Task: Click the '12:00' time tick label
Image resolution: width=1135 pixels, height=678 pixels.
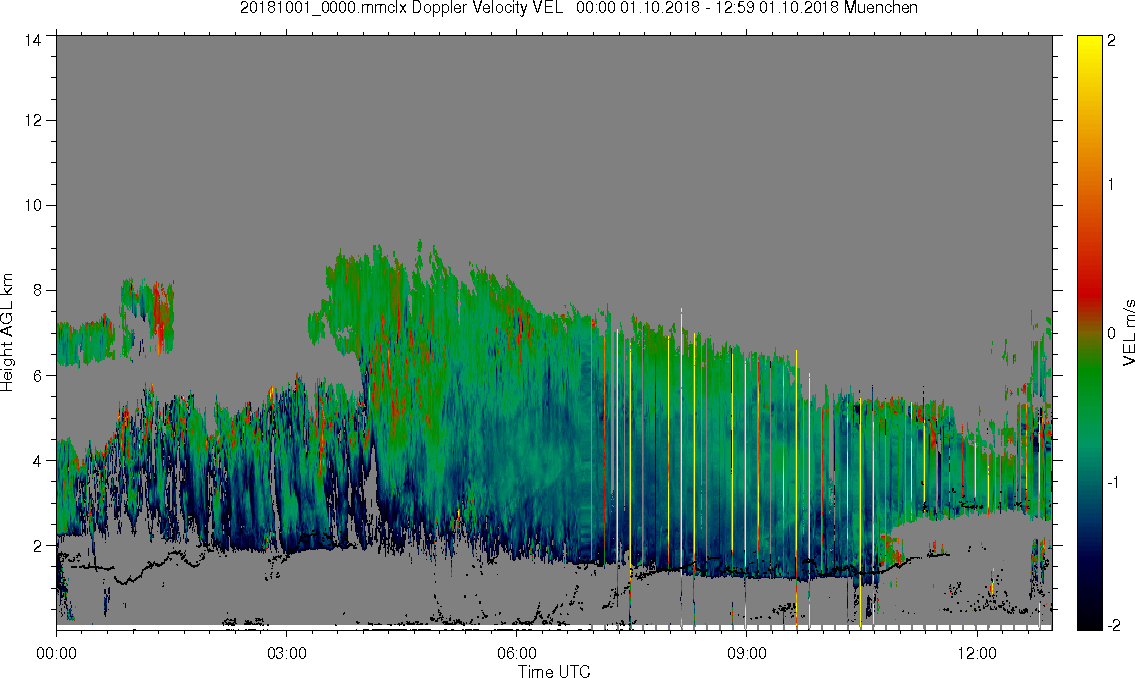Action: 977,654
